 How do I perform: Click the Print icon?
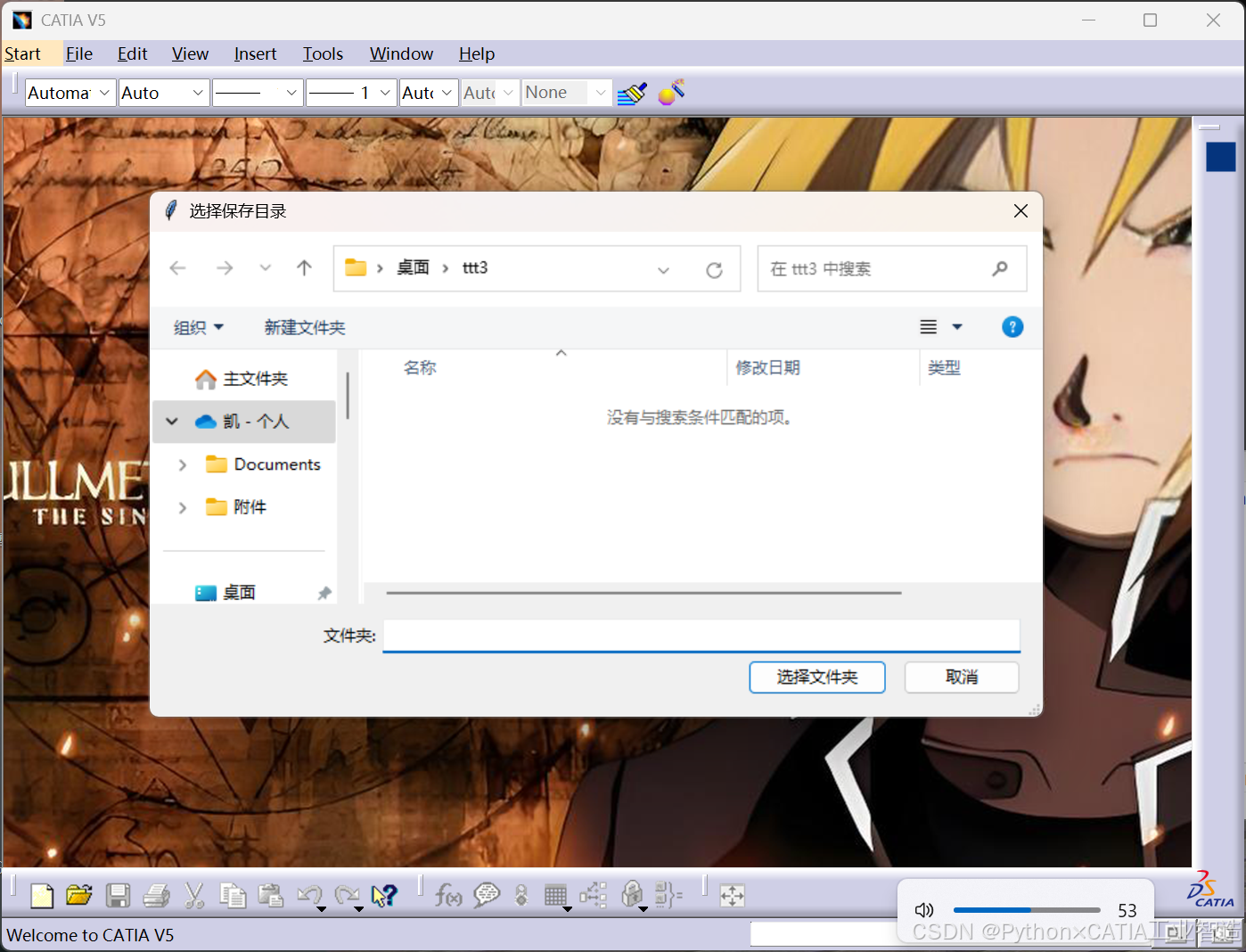point(156,895)
